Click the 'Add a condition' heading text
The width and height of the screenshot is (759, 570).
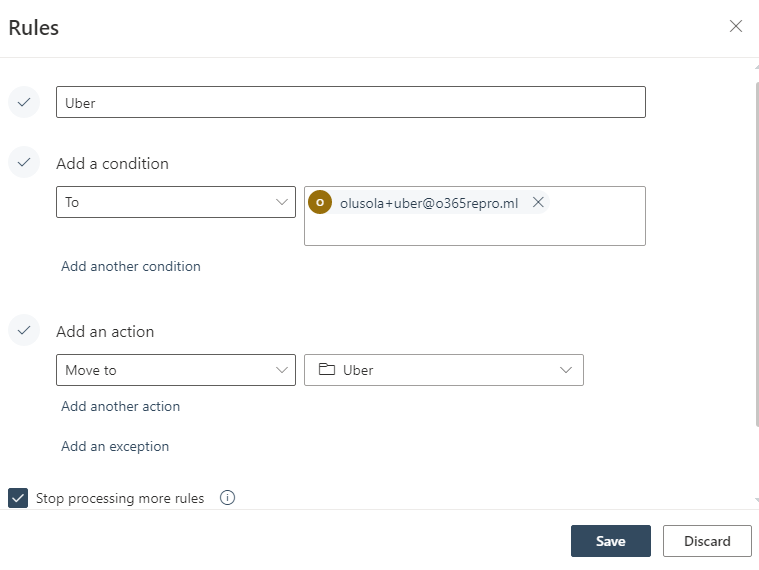(x=112, y=164)
